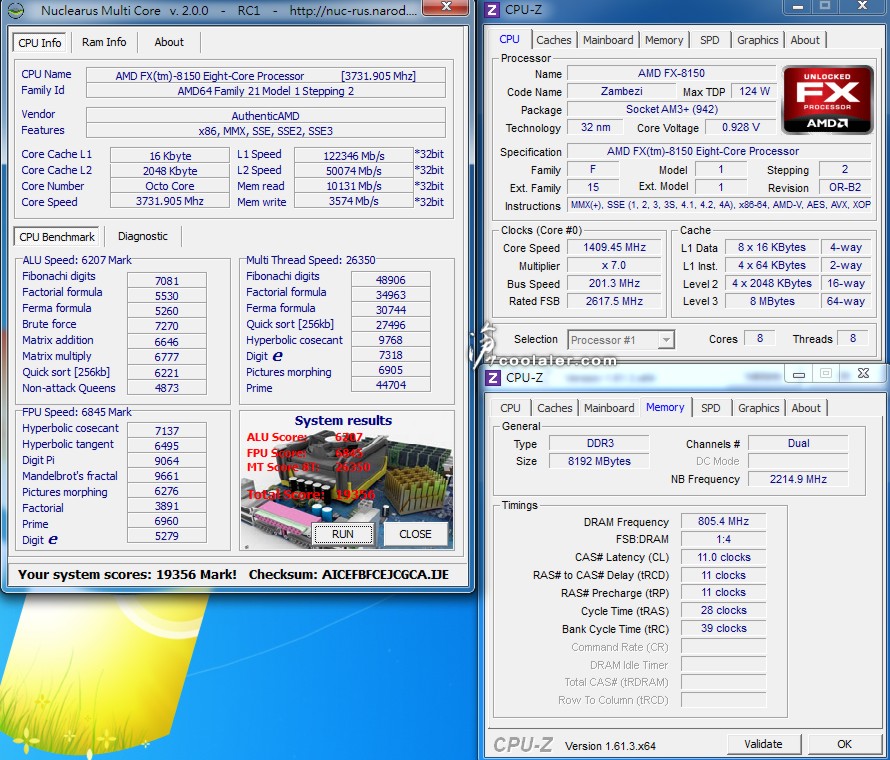Select the CPU Info tab in Nuclearus
The height and width of the screenshot is (760, 890).
40,43
